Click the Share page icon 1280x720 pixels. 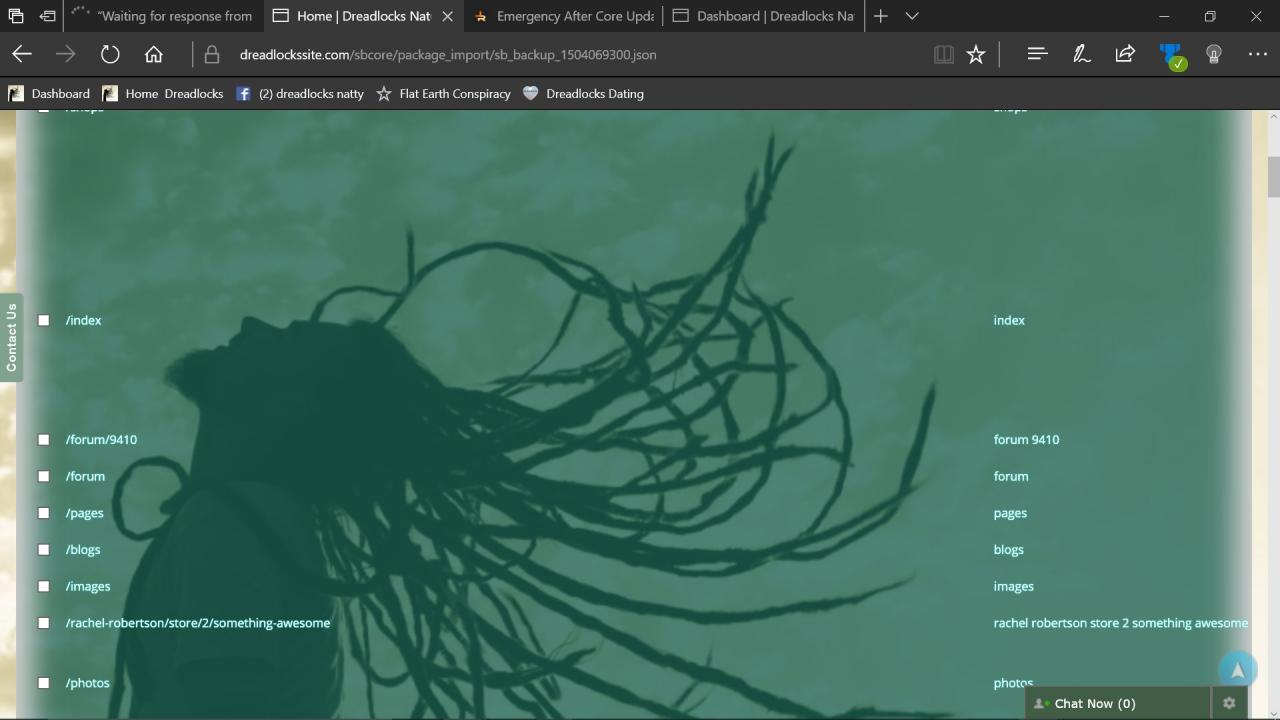pyautogui.click(x=1125, y=55)
